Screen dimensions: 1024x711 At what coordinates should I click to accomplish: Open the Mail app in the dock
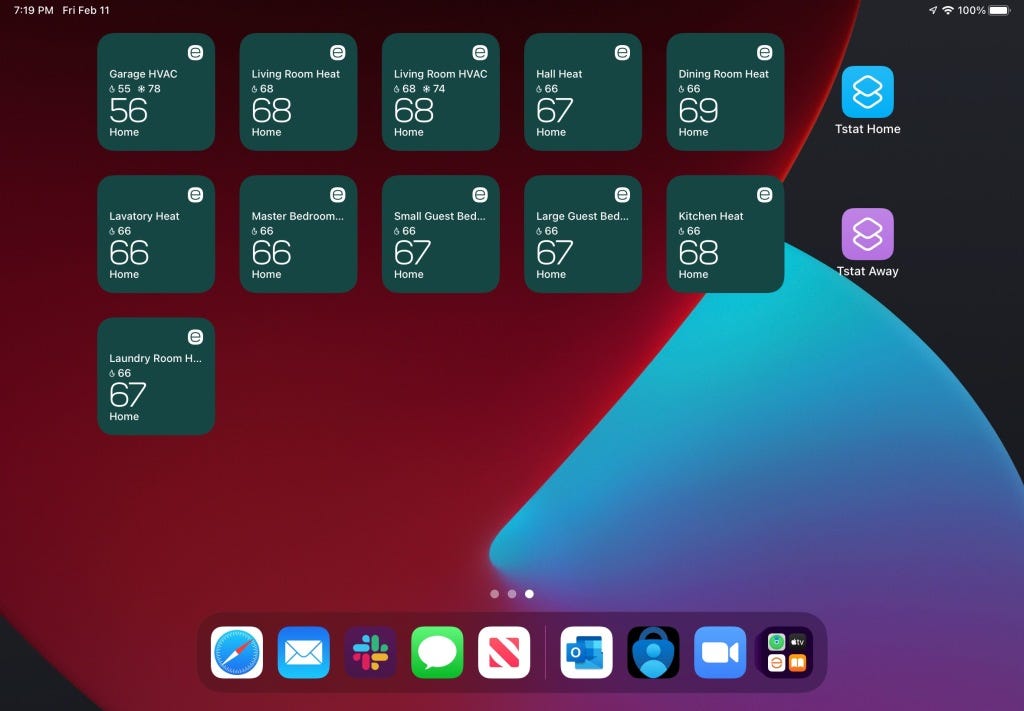pos(304,652)
